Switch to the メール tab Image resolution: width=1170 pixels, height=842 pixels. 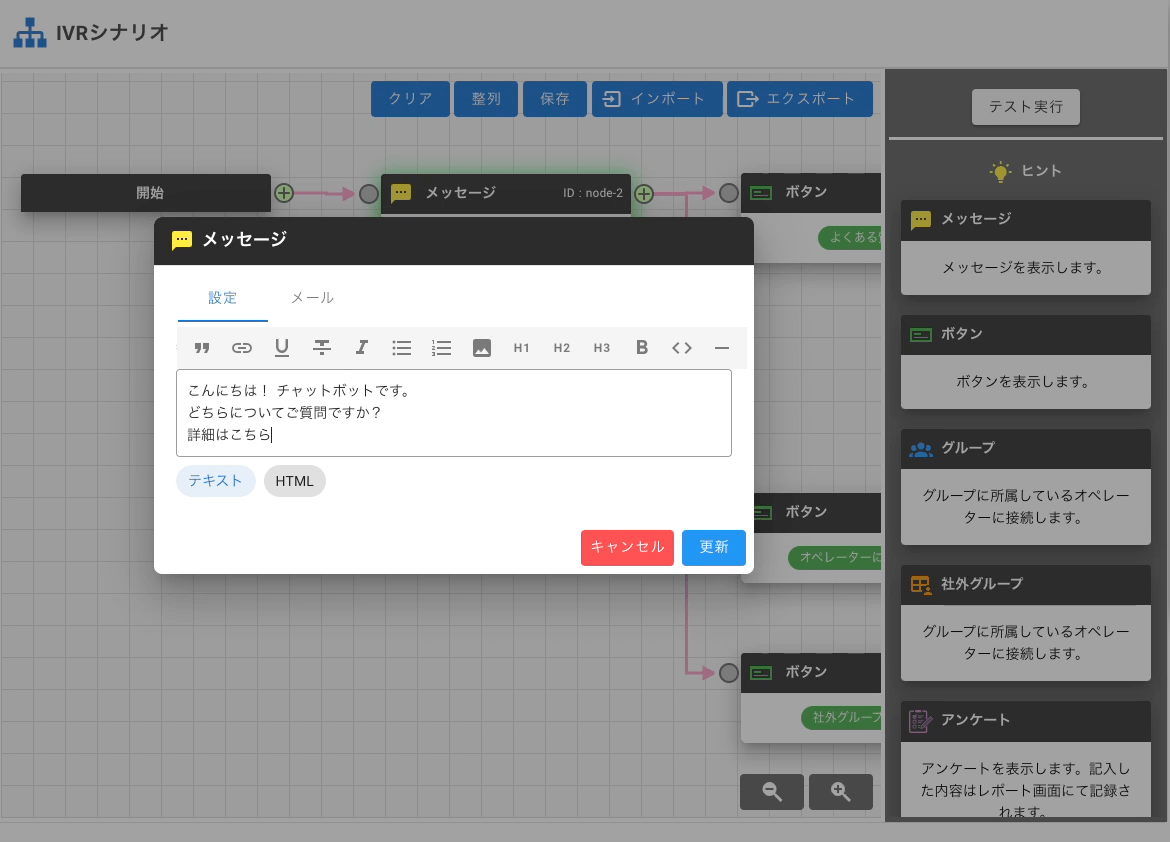point(312,298)
